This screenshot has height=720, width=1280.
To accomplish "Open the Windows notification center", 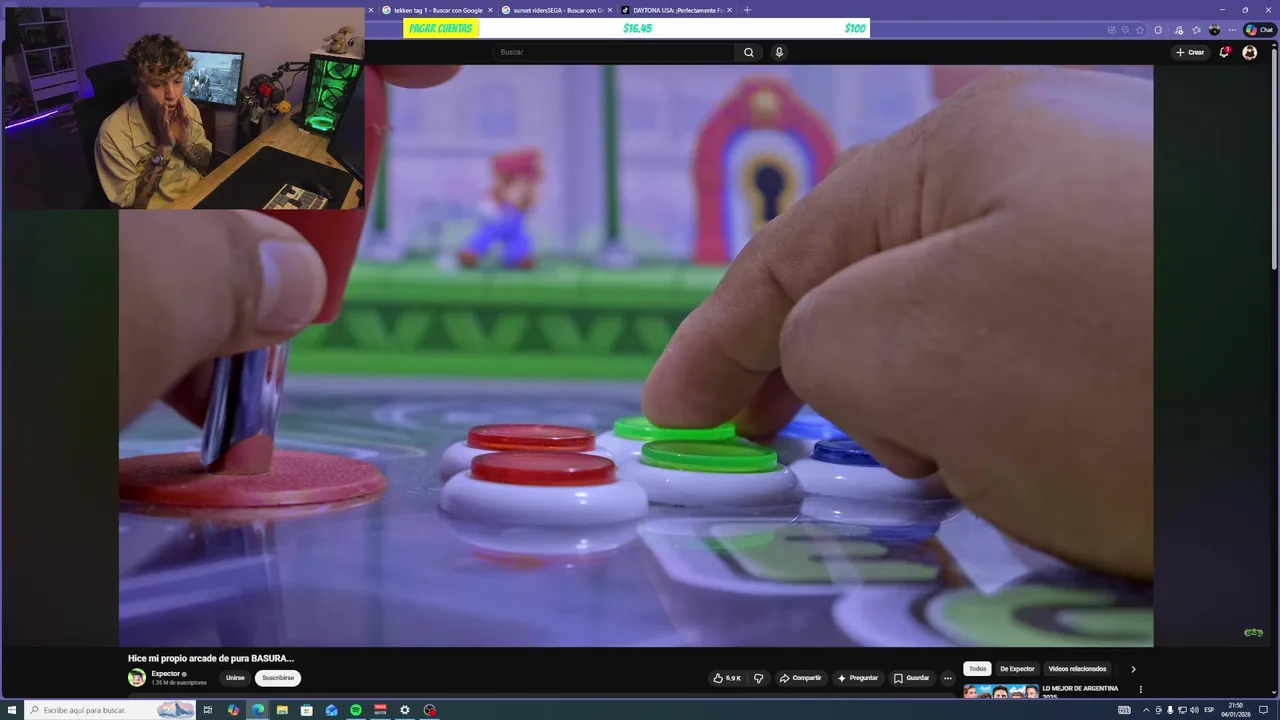I will pos(1263,710).
